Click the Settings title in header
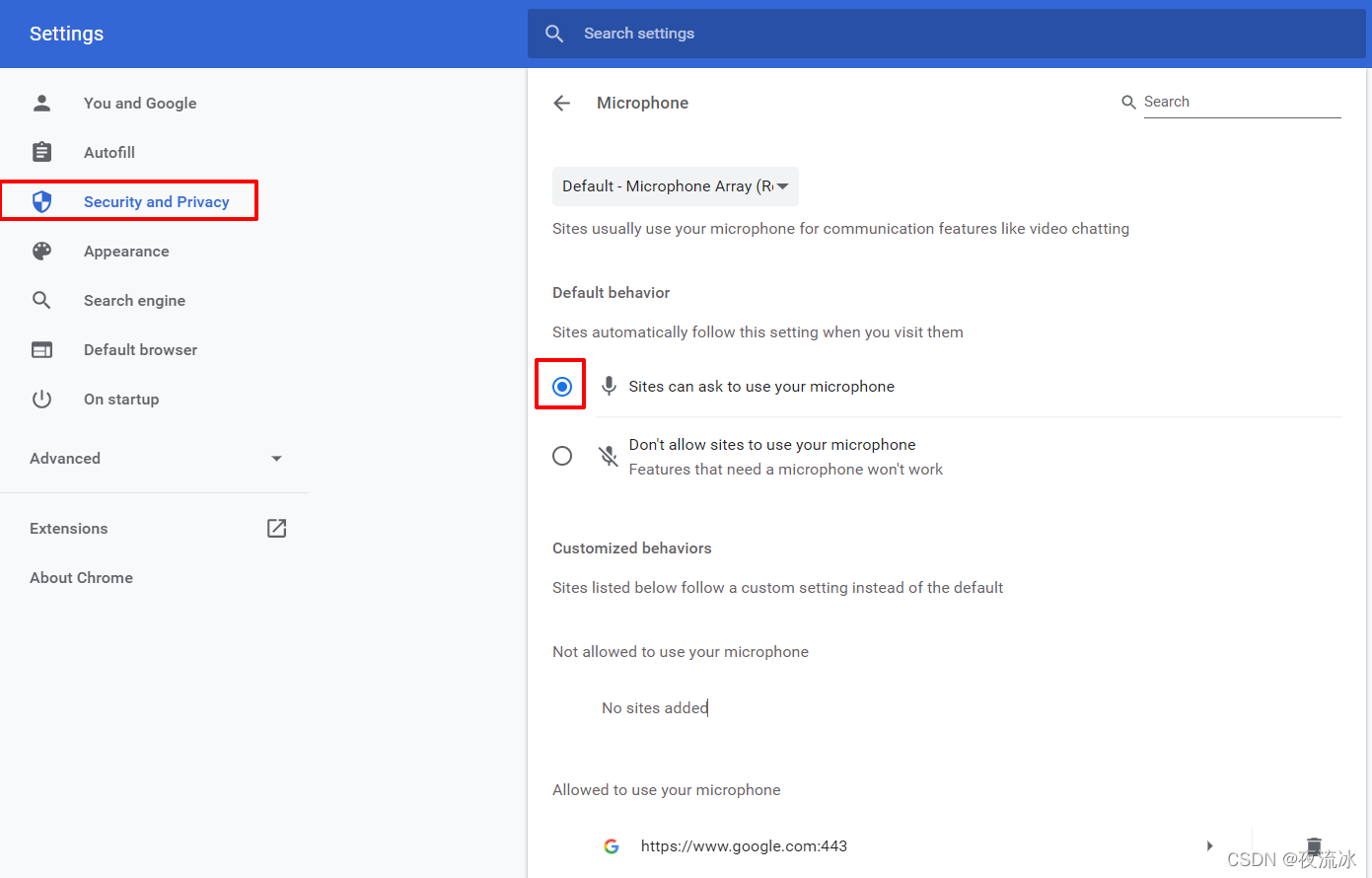Viewport: 1372px width, 878px height. coord(66,34)
